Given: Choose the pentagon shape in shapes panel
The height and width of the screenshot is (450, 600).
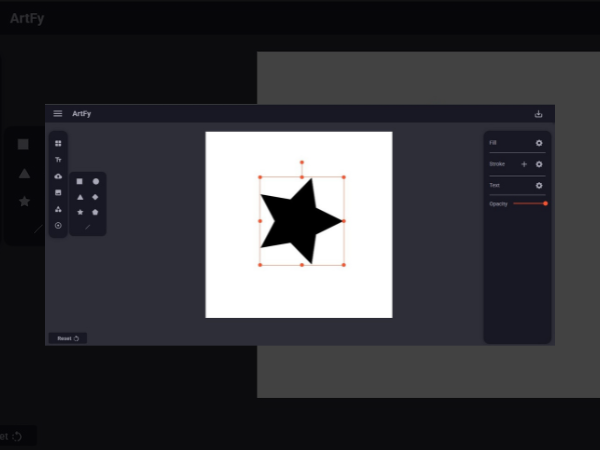Looking at the screenshot, I should (x=96, y=212).
